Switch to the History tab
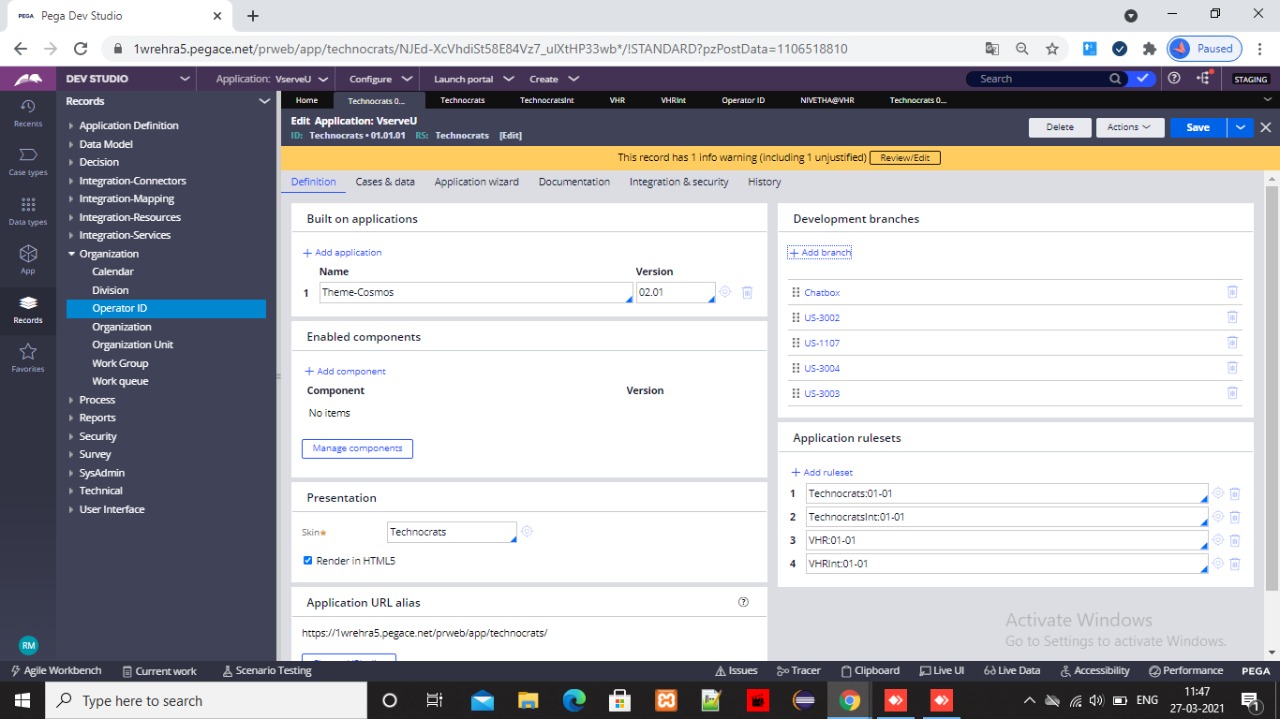Screen dimensions: 1280x719 coord(764,182)
